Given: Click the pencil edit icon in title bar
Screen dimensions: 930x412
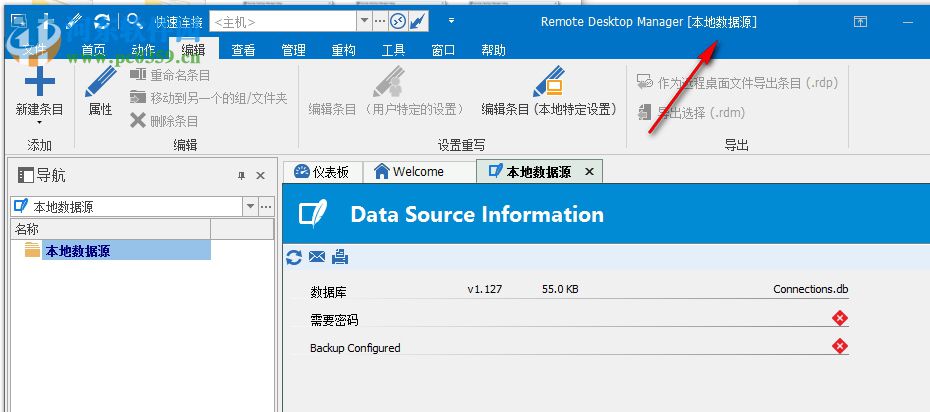Looking at the screenshot, I should tap(74, 22).
